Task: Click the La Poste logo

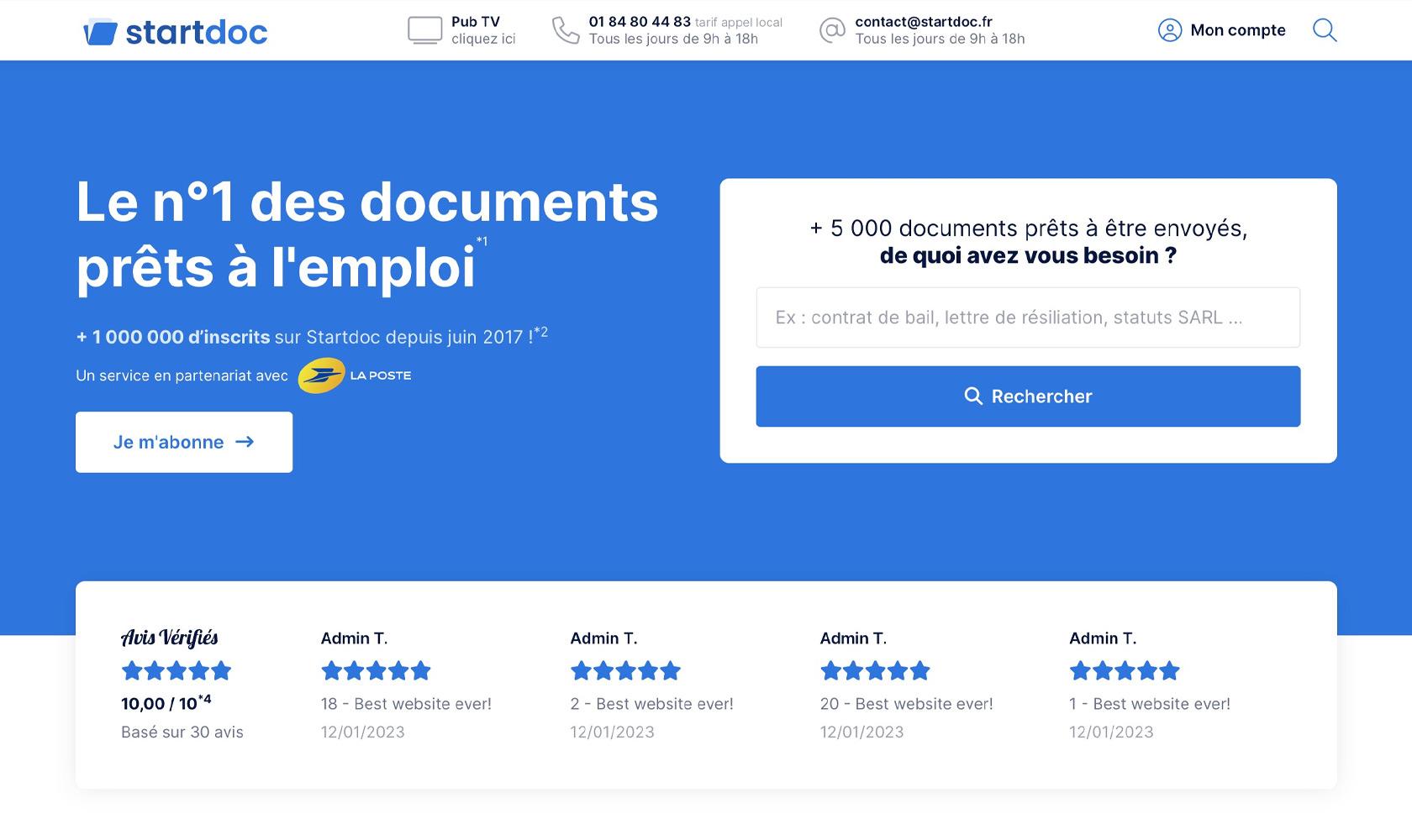Action: (x=355, y=375)
